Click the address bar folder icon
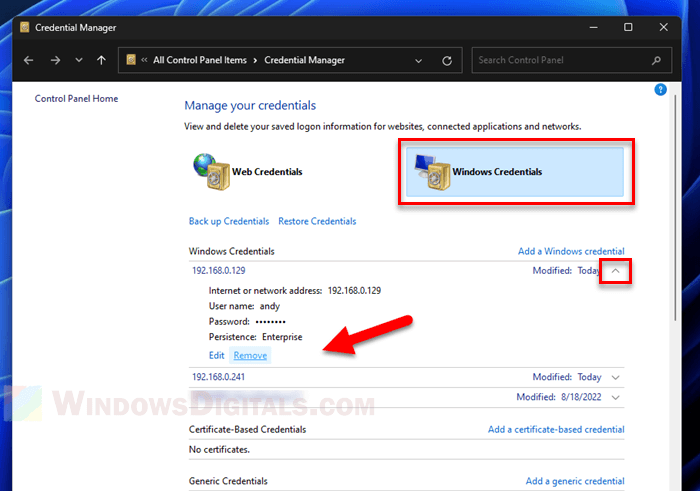This screenshot has height=491, width=700. click(131, 59)
